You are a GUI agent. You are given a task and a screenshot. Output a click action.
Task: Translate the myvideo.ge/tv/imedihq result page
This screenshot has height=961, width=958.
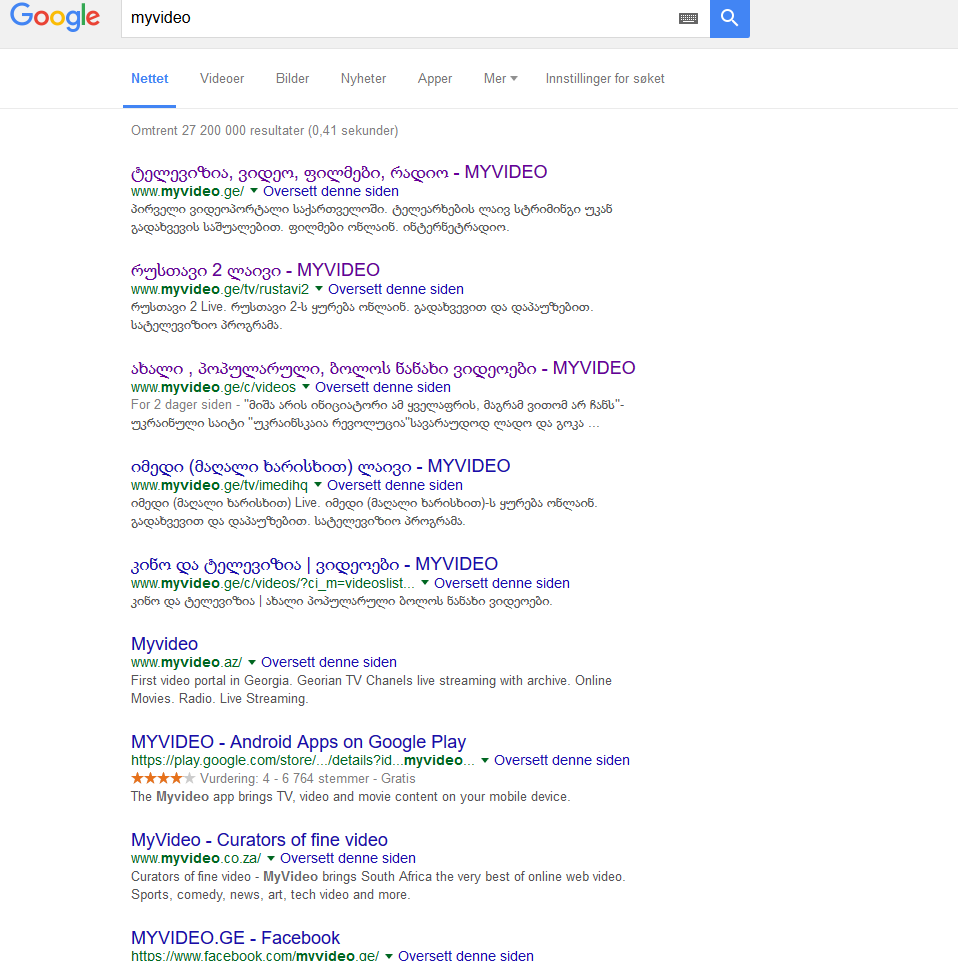(395, 485)
